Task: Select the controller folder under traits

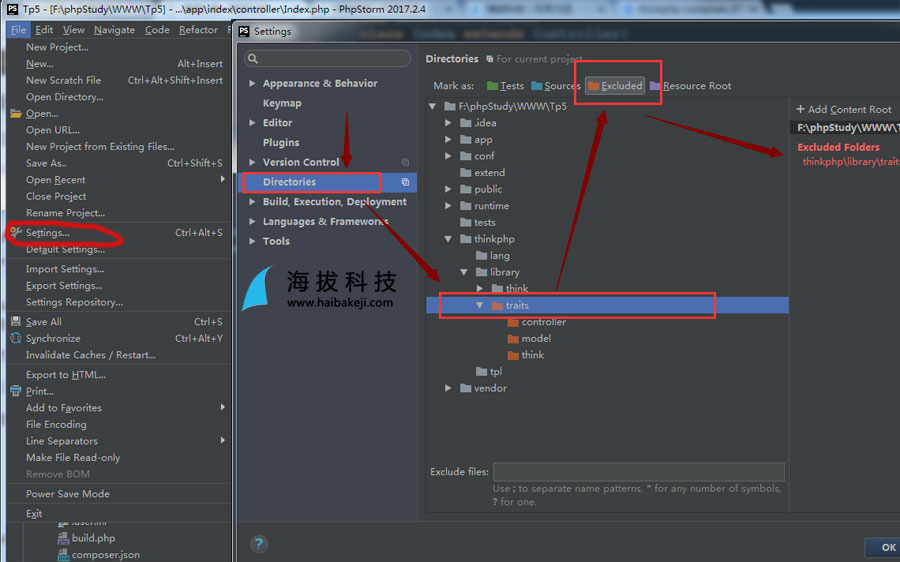Action: [x=537, y=322]
